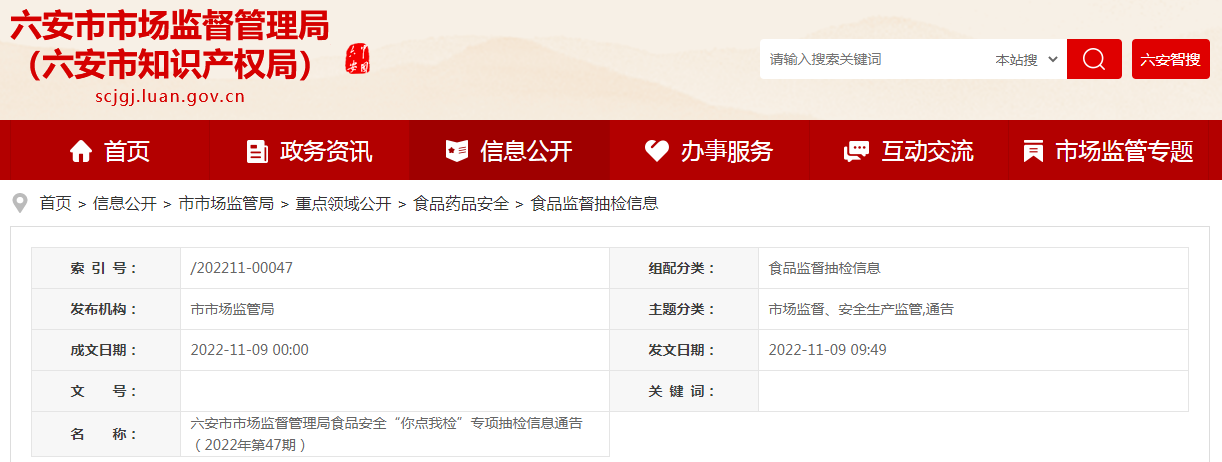The width and height of the screenshot is (1222, 462).
Task: Click the red seal logo near title
Action: tap(357, 59)
